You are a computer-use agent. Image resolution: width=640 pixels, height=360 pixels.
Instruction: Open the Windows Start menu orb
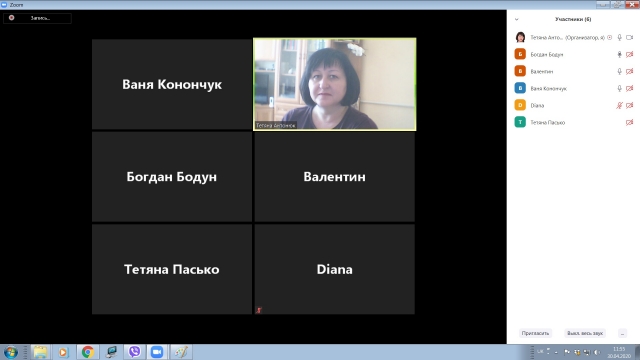tap(11, 352)
